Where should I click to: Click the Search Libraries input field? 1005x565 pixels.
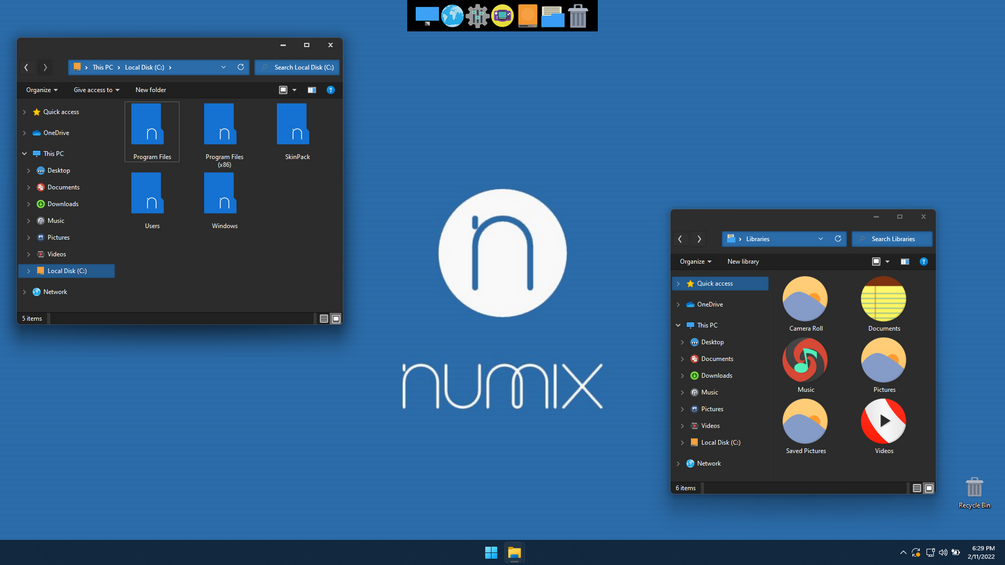[x=892, y=239]
